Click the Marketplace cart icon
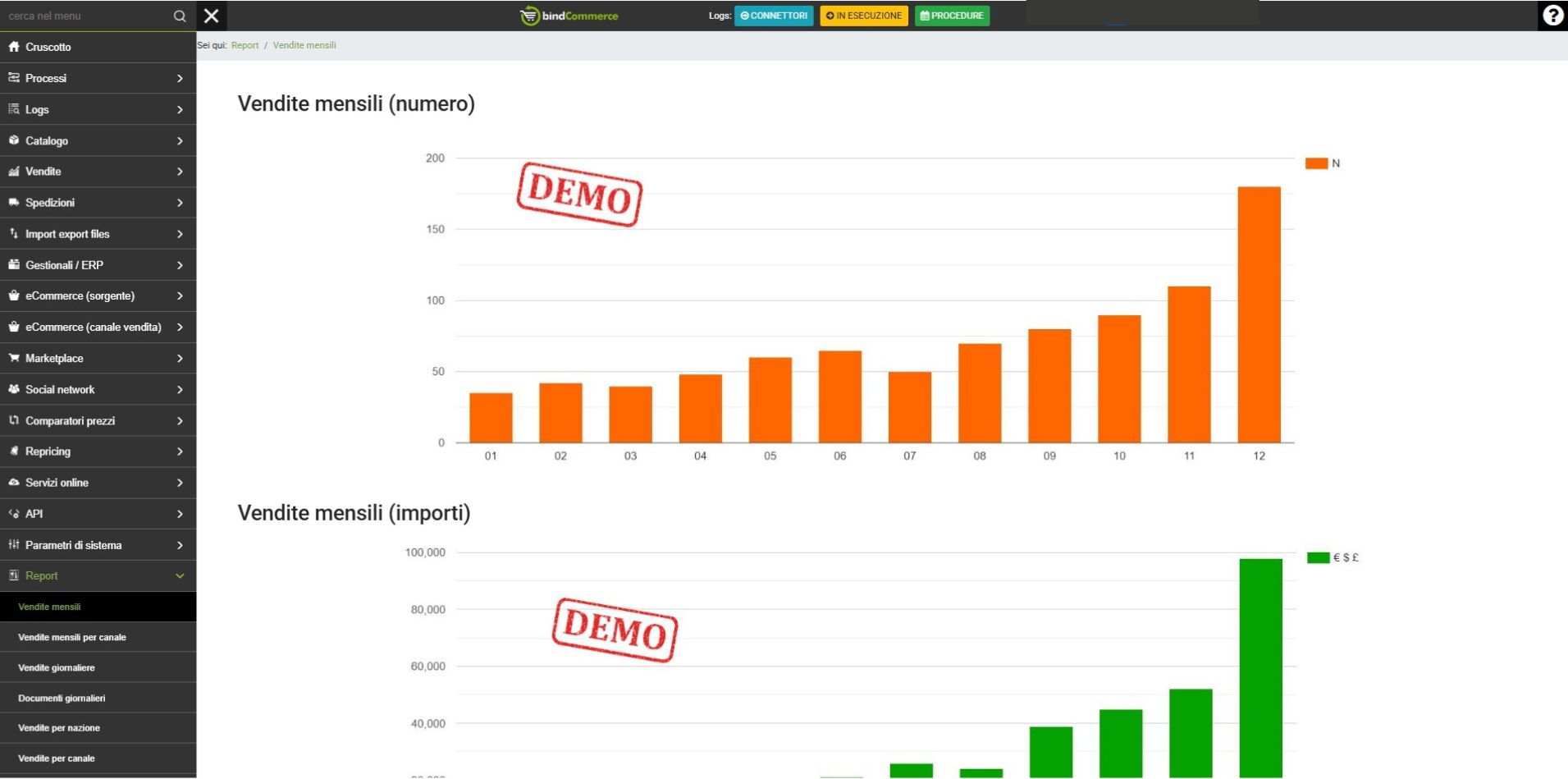 [x=14, y=358]
